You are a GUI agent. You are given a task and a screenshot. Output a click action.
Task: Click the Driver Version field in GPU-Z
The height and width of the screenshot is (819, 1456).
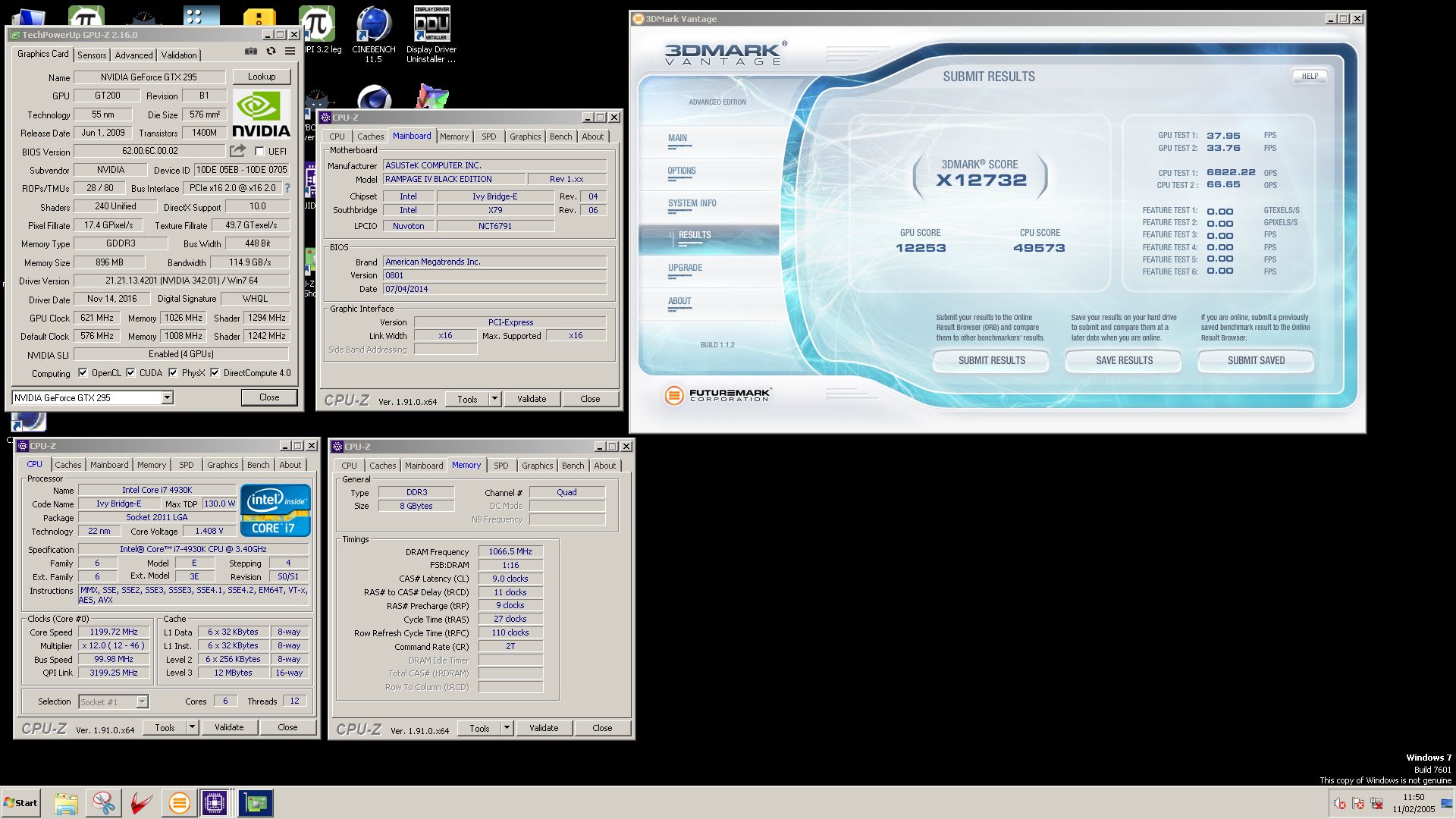coord(181,281)
